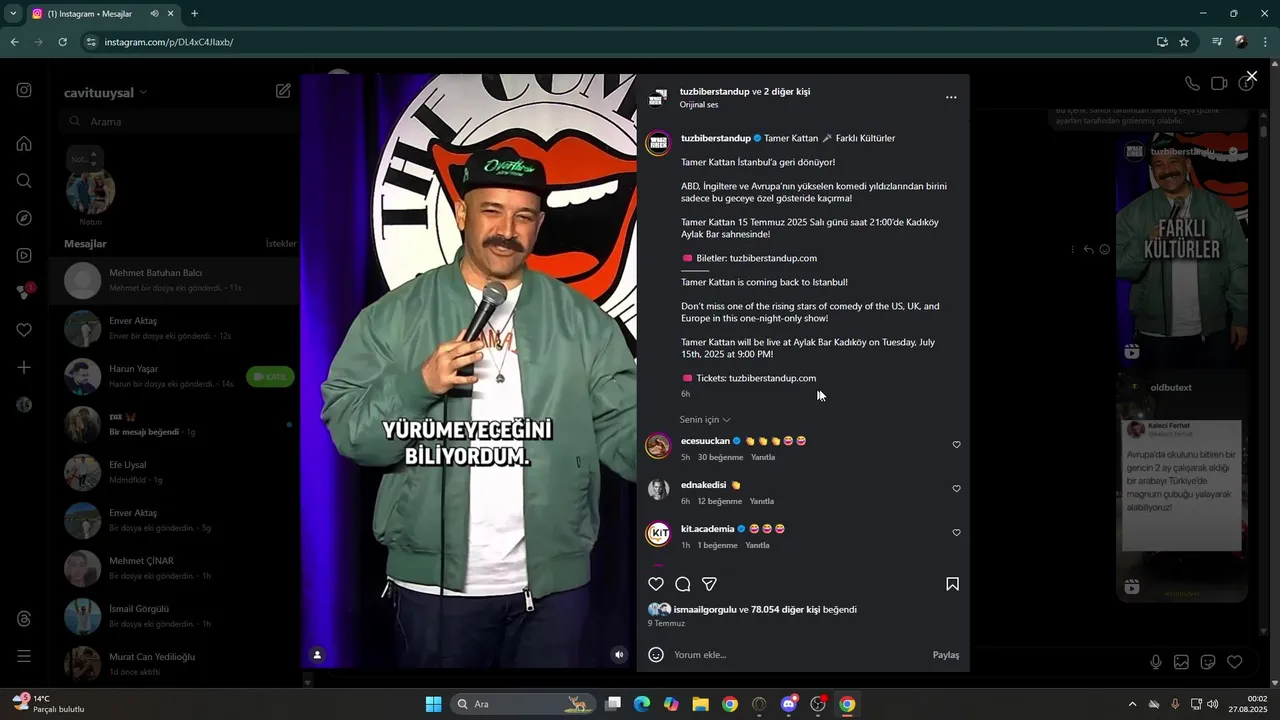Open note bubble above profile picture
Screen dimensions: 1280x720
pos(83,158)
